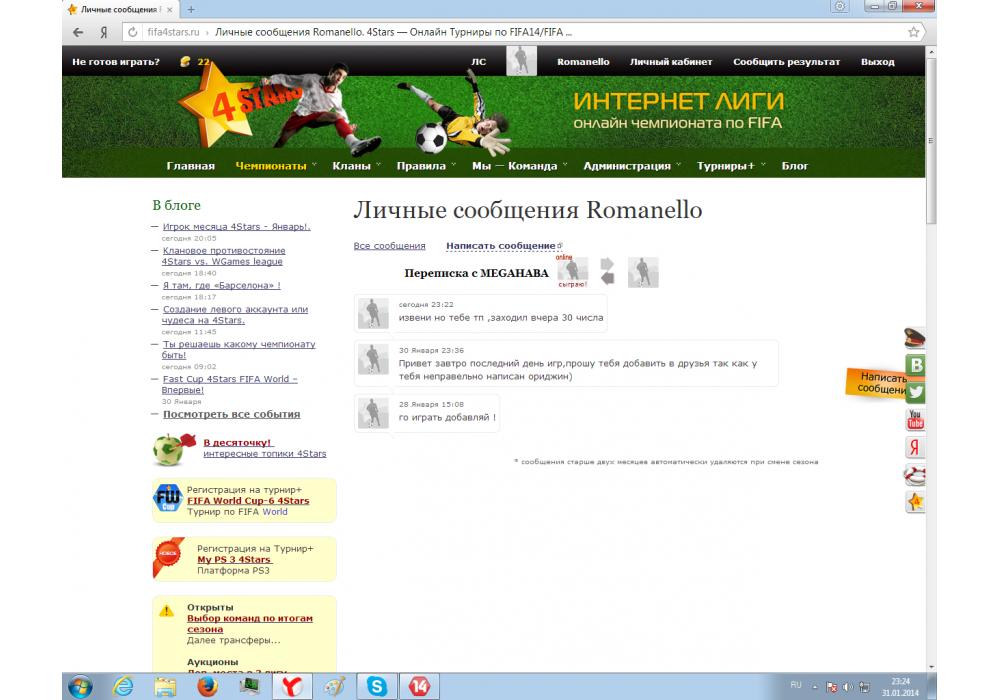This screenshot has height=700, width=1000.
Task: Click the VKontakte side icon
Action: pos(915,365)
